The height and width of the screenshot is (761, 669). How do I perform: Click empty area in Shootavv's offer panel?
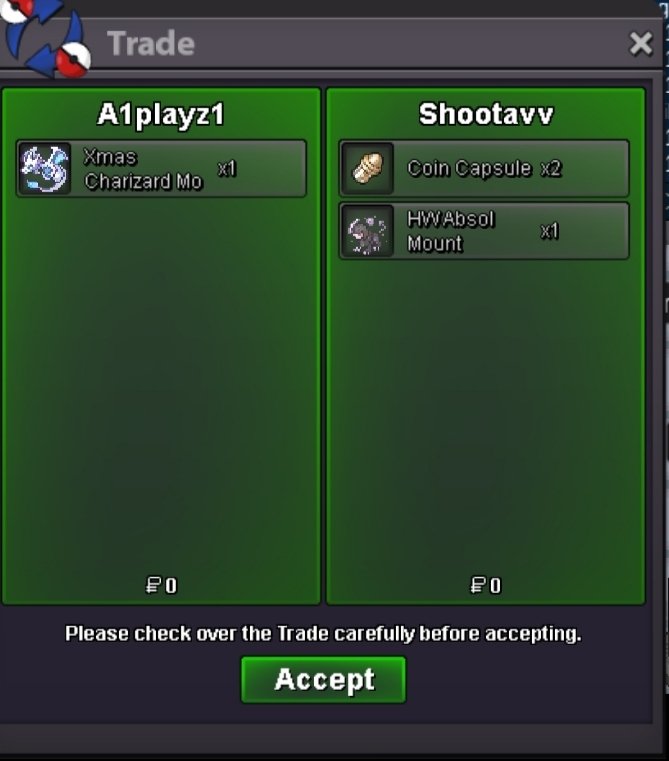pyautogui.click(x=486, y=413)
